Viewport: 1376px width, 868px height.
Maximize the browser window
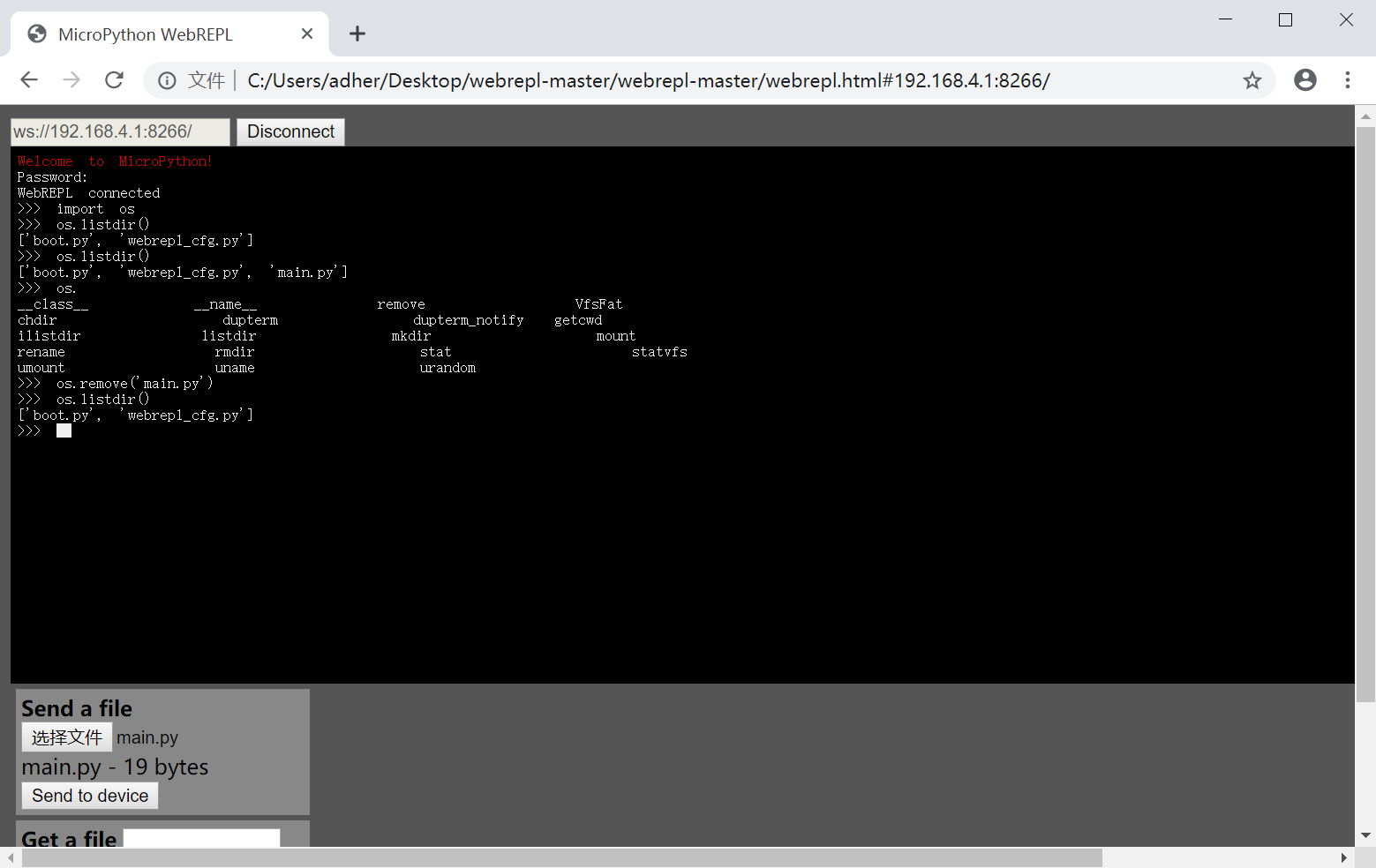1285,19
